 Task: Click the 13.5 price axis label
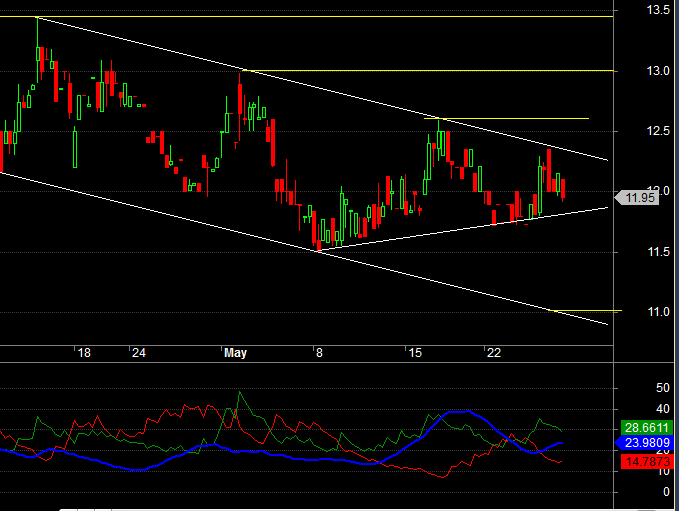(658, 10)
